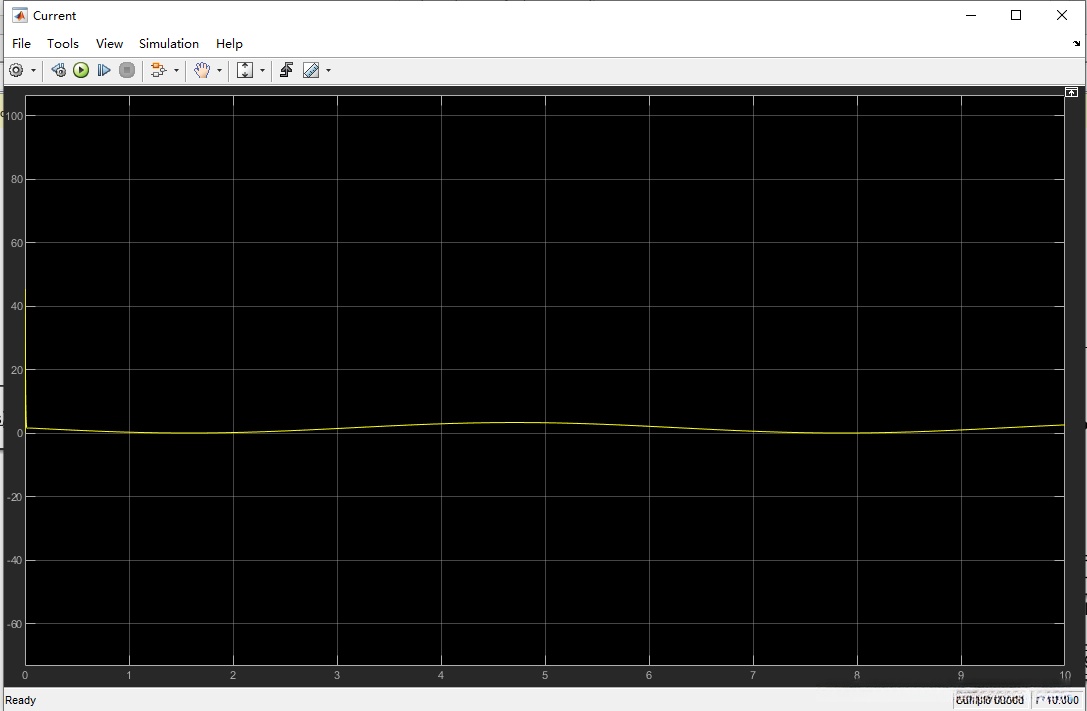The height and width of the screenshot is (711, 1087).
Task: Click the Y-axis label -60
Action: (x=15, y=624)
